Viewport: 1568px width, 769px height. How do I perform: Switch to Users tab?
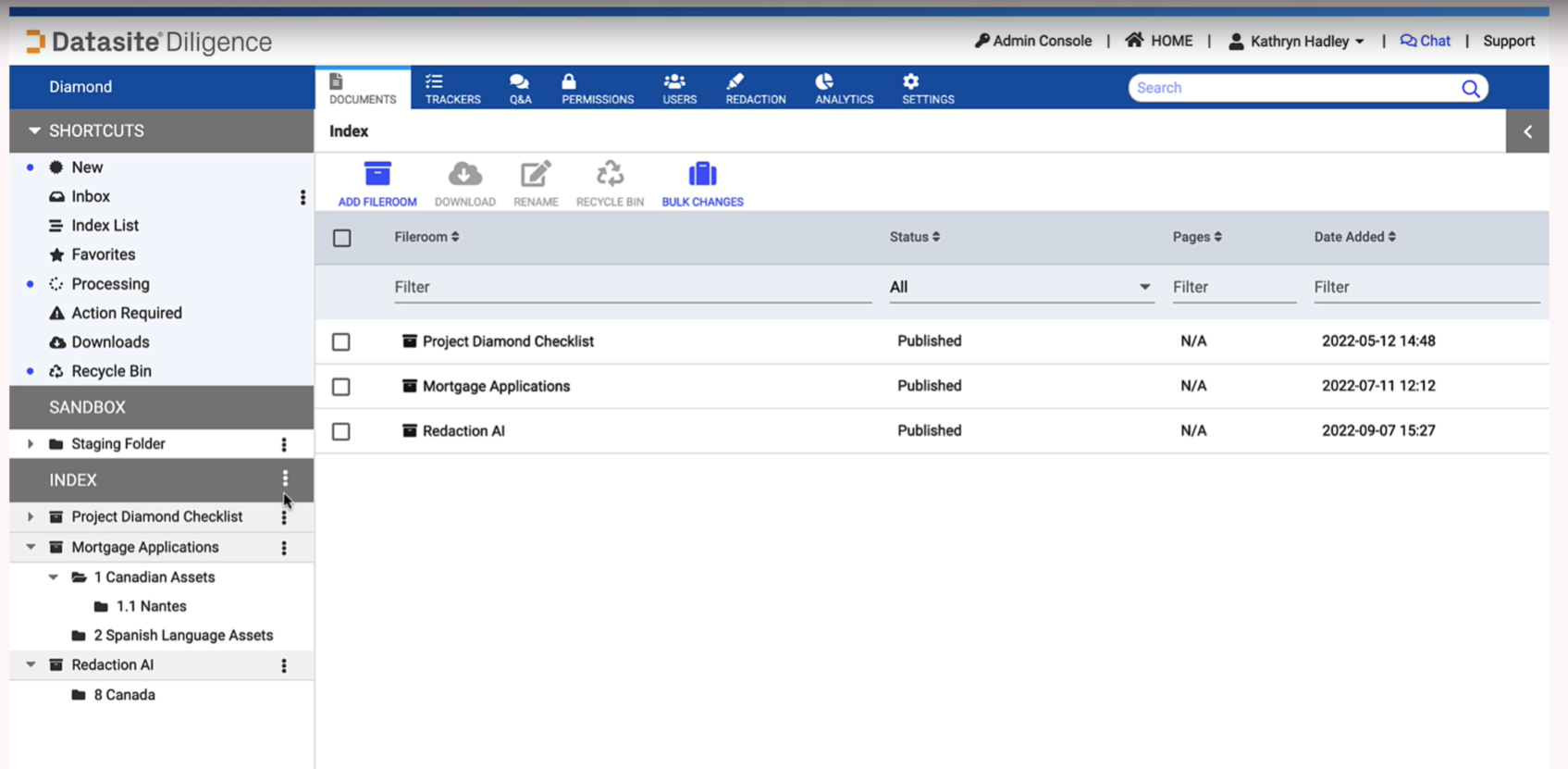pos(679,89)
